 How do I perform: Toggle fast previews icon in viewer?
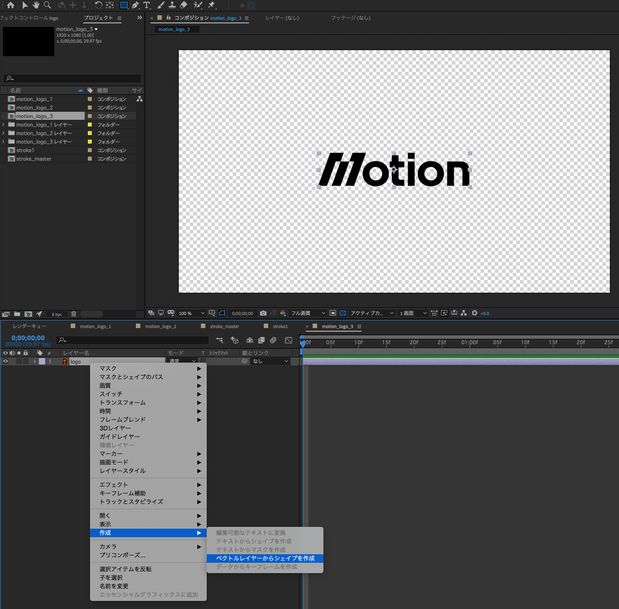444,313
